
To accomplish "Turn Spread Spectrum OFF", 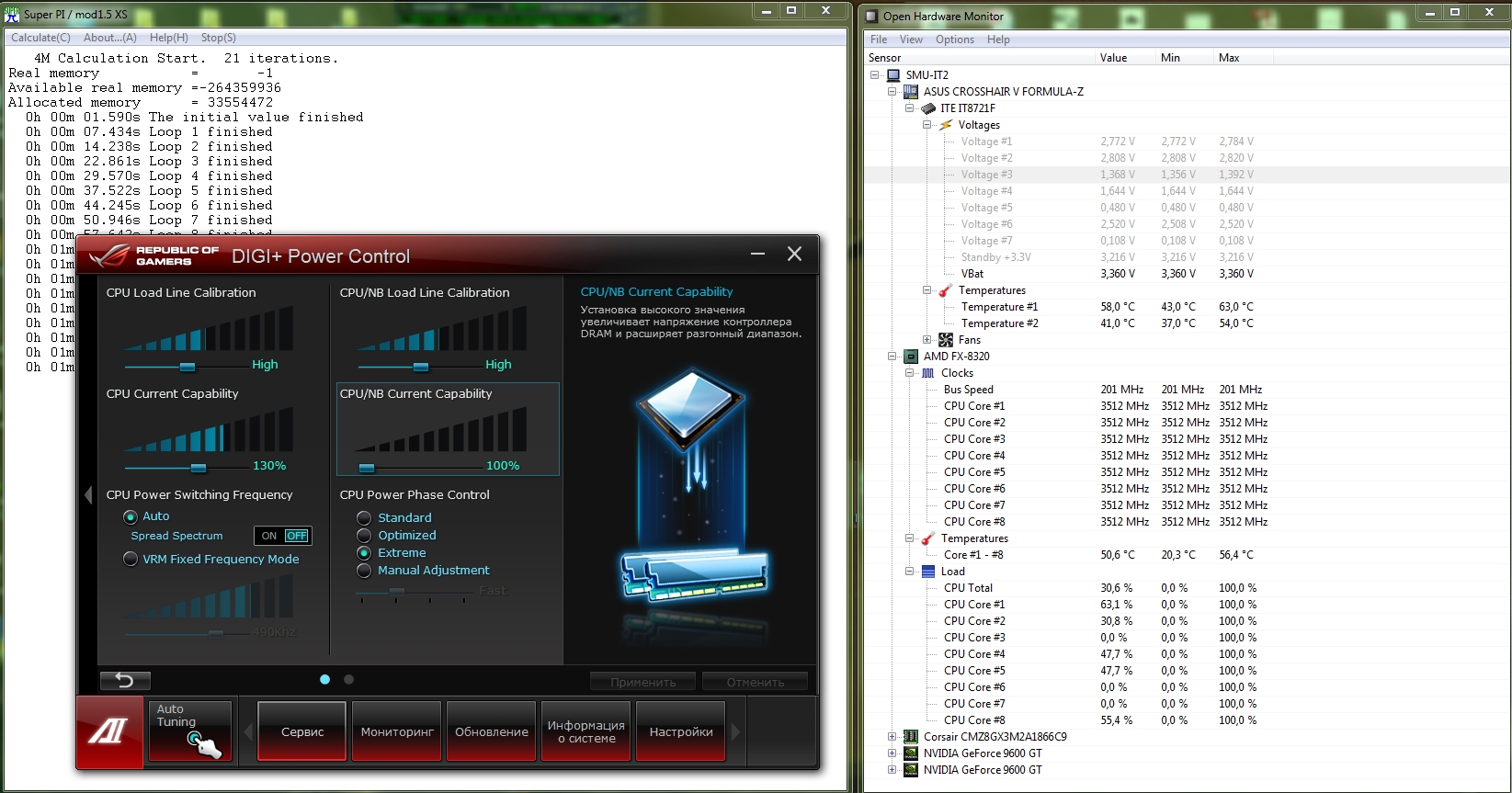I will [297, 536].
